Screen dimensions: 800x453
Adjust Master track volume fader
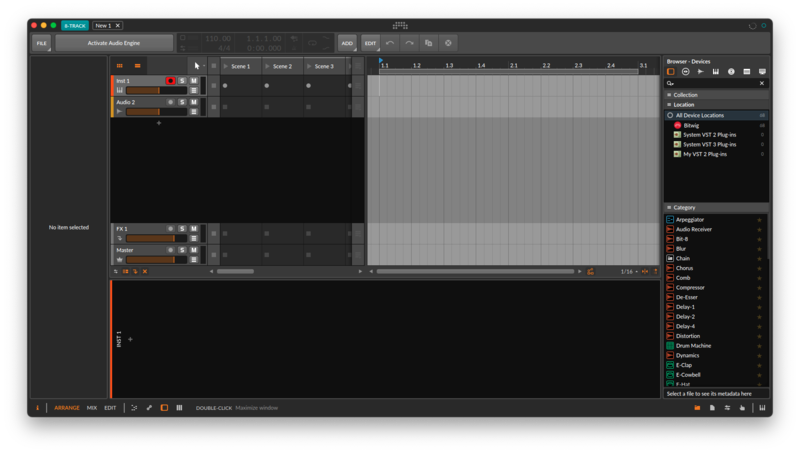[157, 260]
